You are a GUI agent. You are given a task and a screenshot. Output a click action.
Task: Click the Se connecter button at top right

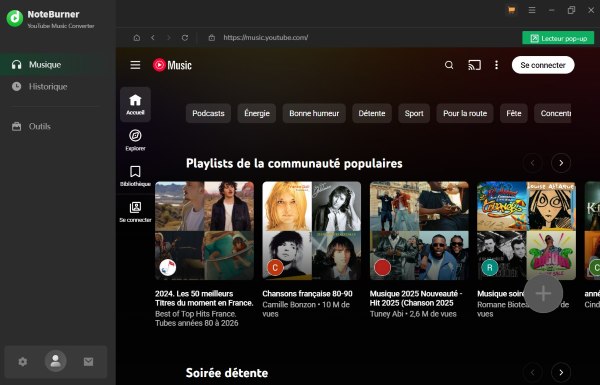pos(543,65)
